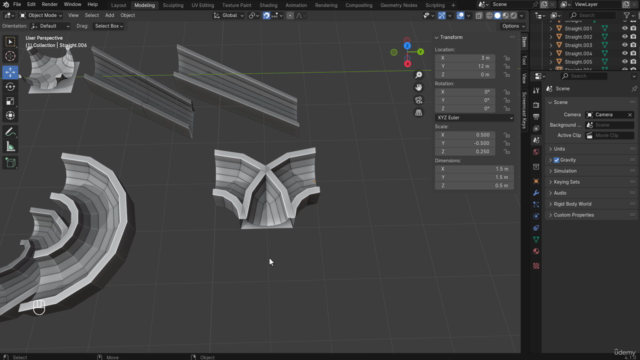
Task: Click the pan hand viewport icon
Action: coord(418,87)
